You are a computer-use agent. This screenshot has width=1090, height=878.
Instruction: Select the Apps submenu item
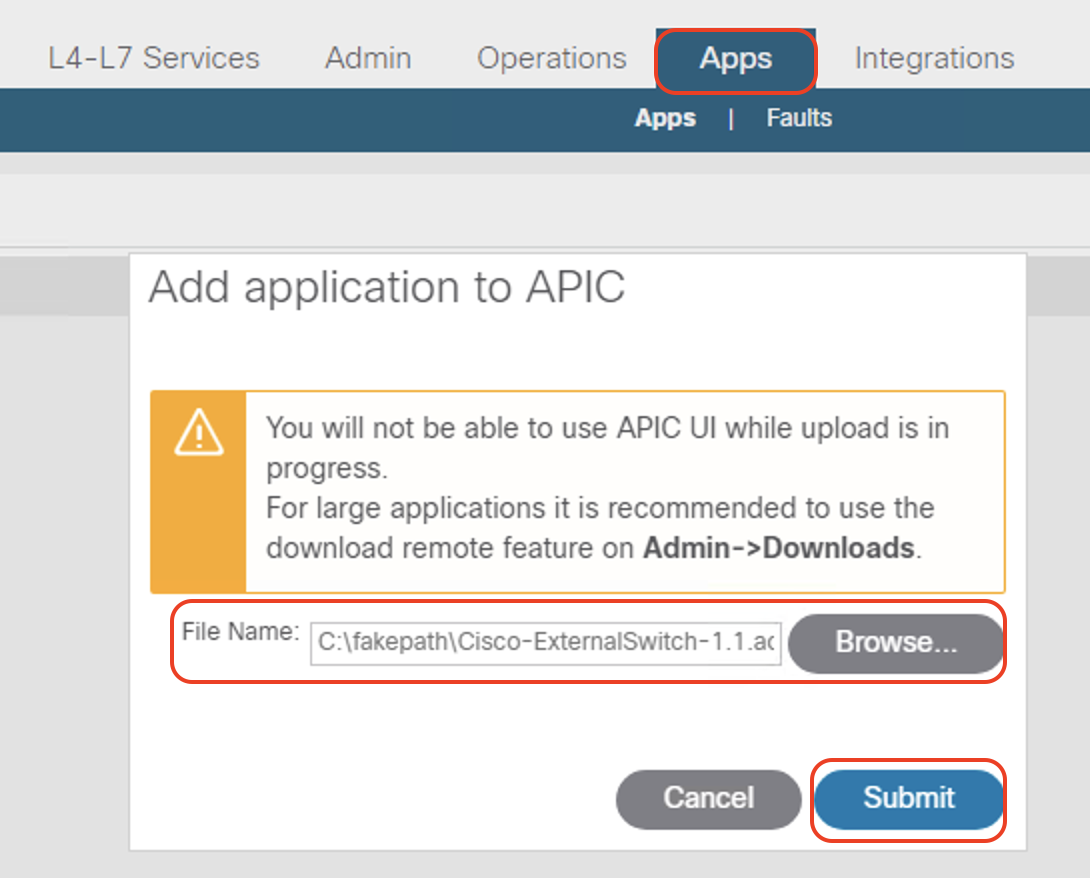pyautogui.click(x=665, y=118)
